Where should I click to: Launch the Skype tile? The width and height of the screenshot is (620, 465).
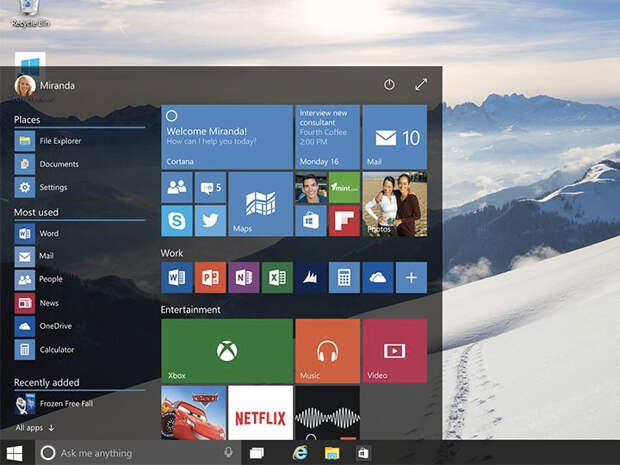(x=177, y=220)
